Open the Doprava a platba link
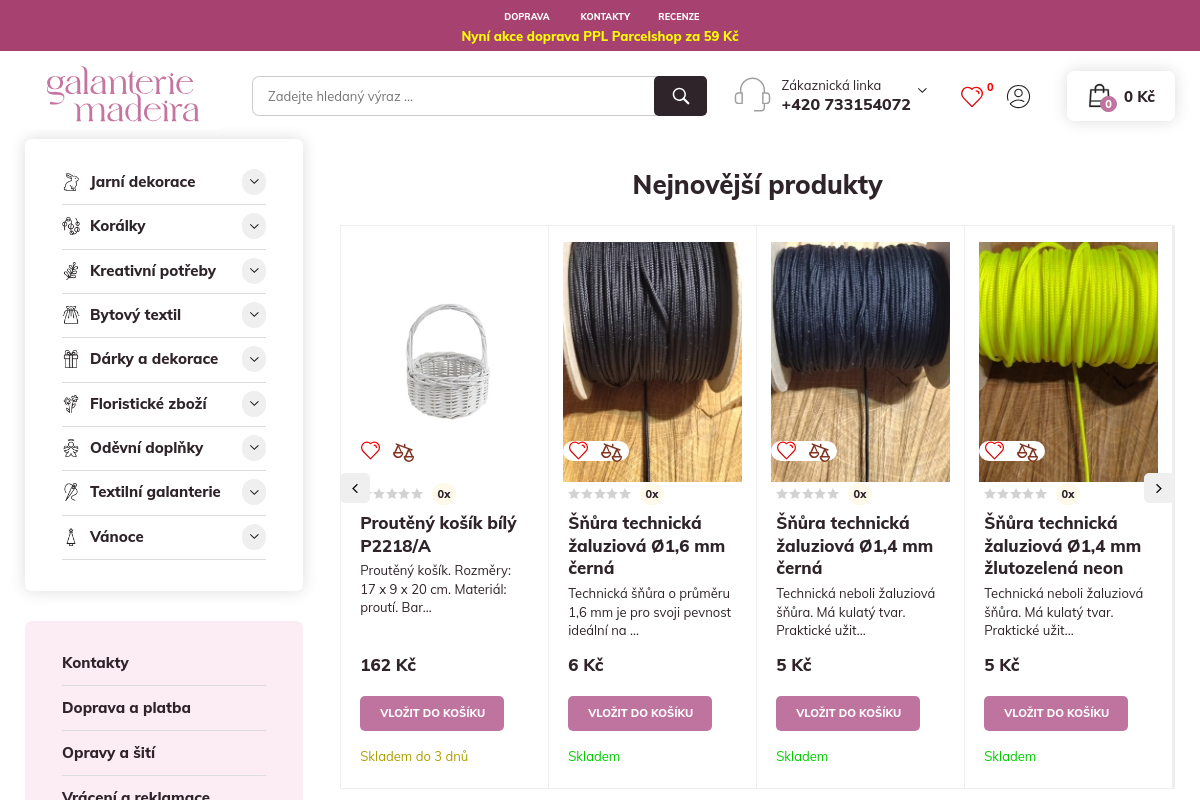 tap(126, 708)
